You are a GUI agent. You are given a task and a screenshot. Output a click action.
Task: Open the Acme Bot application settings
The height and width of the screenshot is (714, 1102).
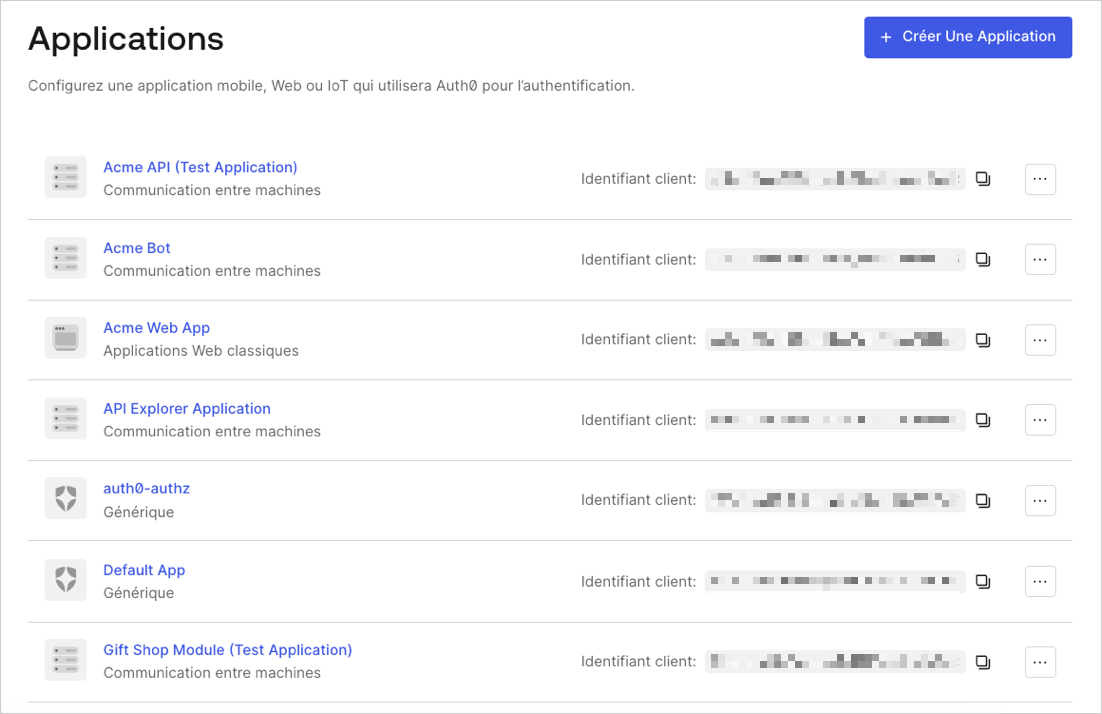pos(136,247)
